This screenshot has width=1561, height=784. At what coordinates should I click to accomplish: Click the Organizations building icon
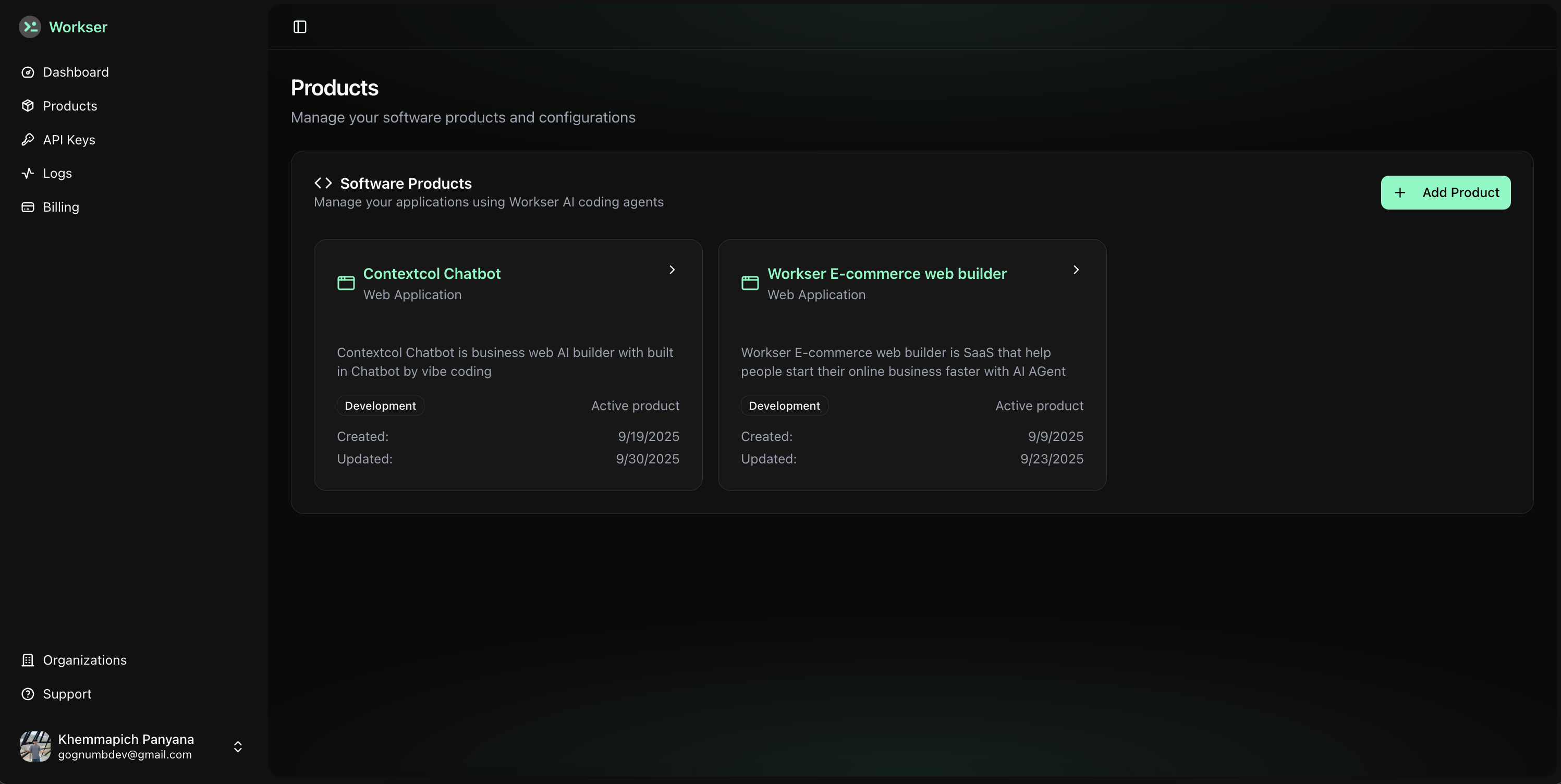pos(29,660)
